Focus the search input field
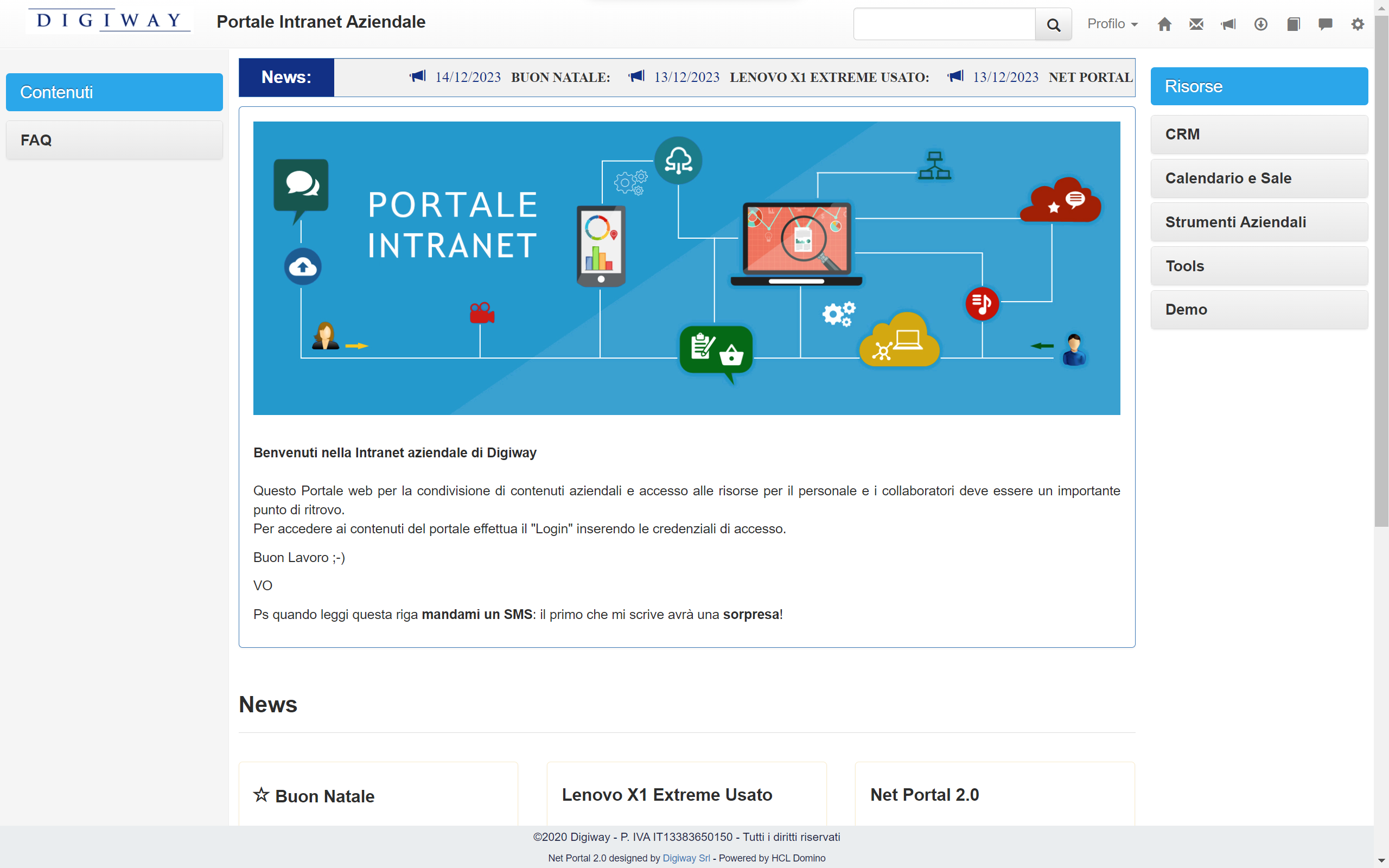The width and height of the screenshot is (1389, 868). 944,24
